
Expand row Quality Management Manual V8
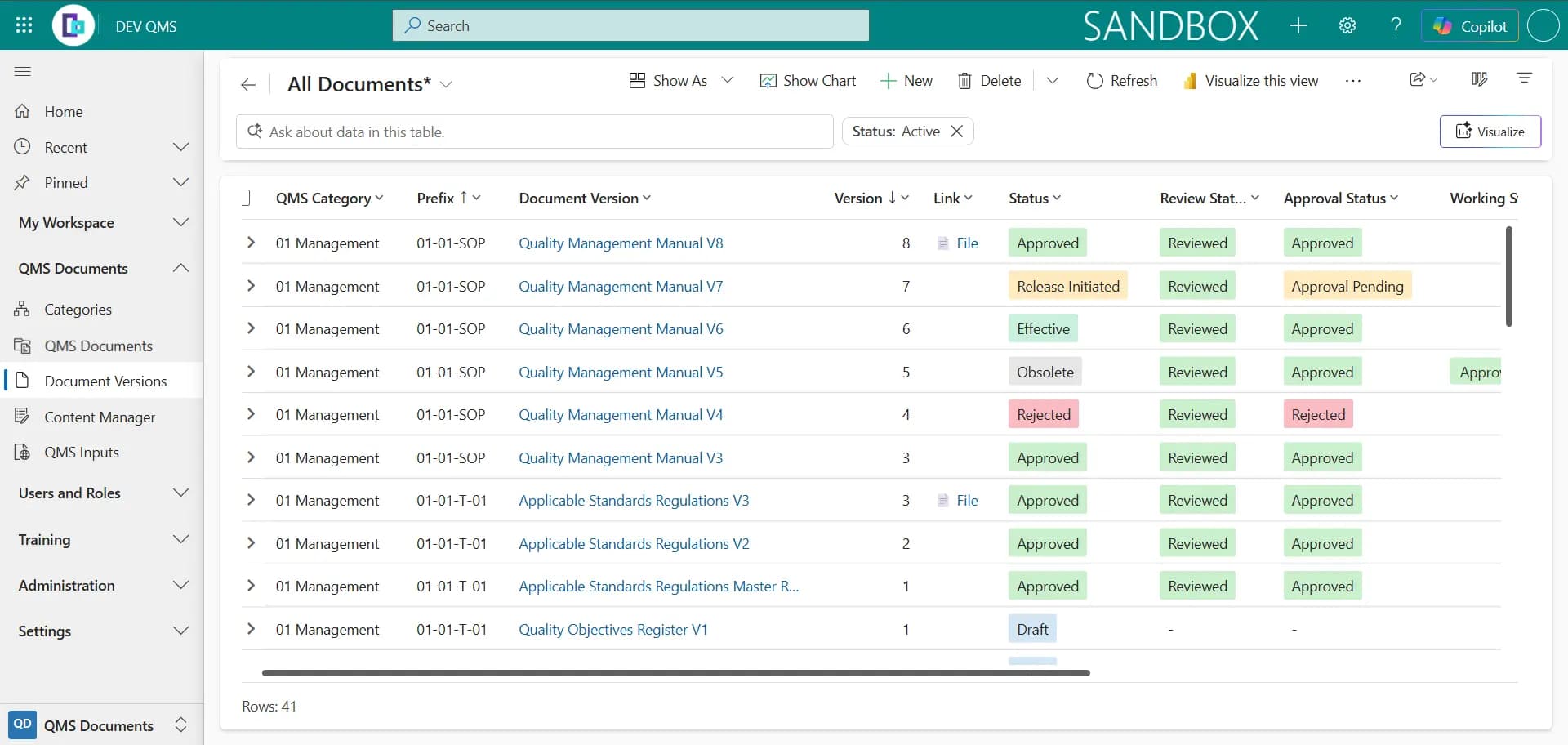(251, 243)
